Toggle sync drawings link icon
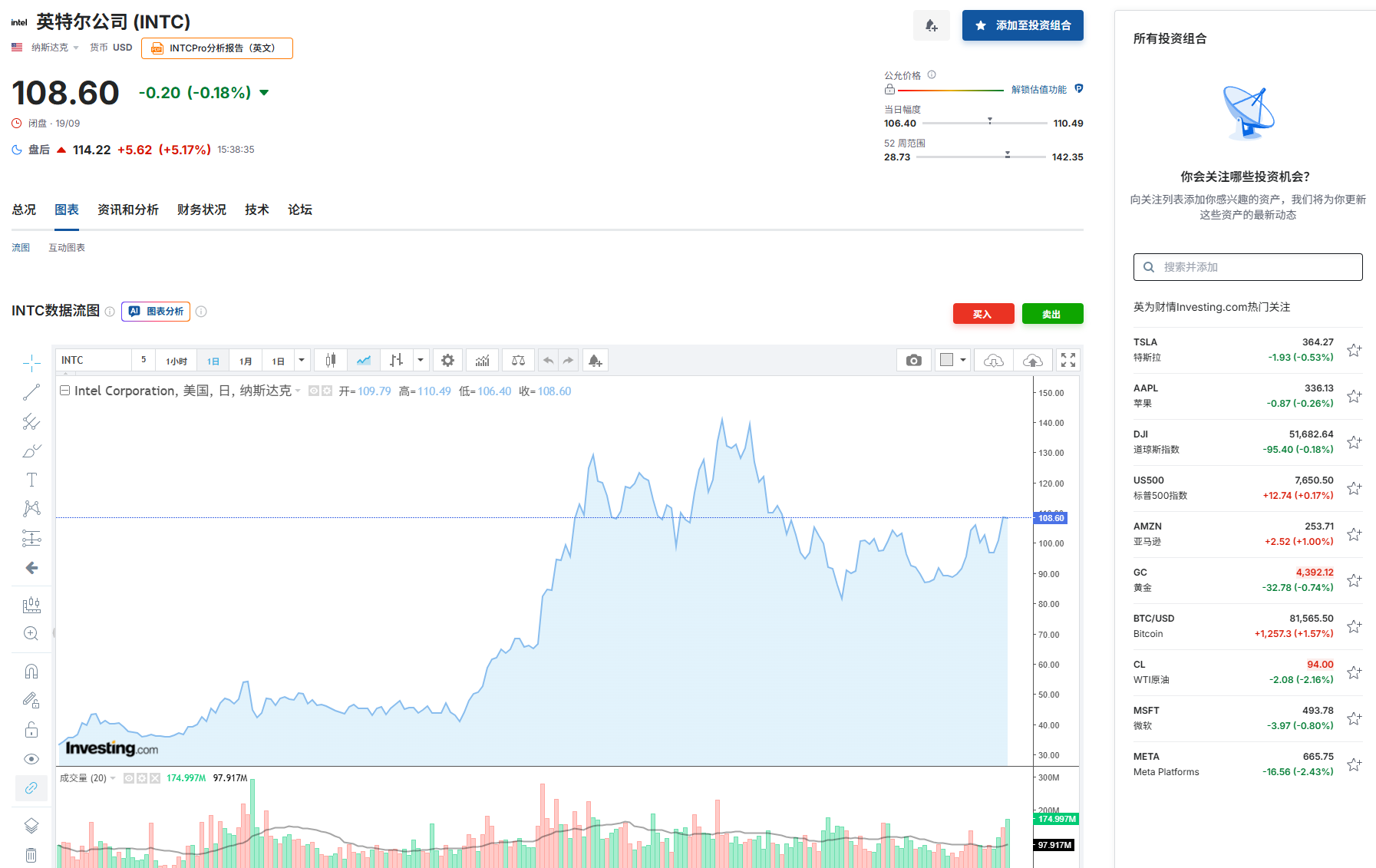 [x=31, y=788]
